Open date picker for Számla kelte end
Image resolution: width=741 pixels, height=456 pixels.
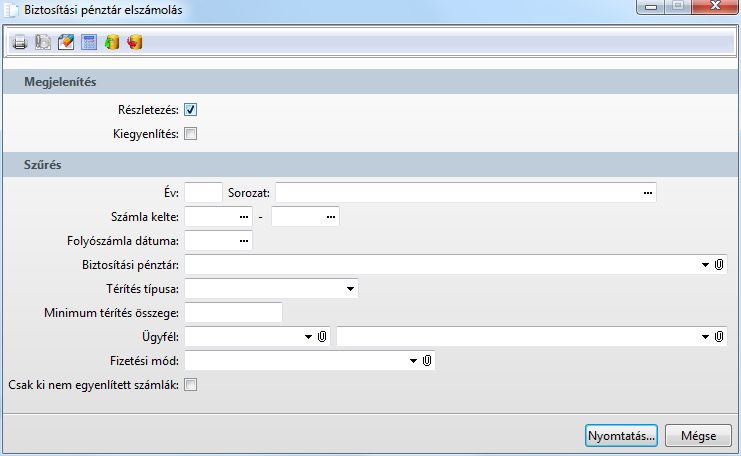pyautogui.click(x=331, y=217)
